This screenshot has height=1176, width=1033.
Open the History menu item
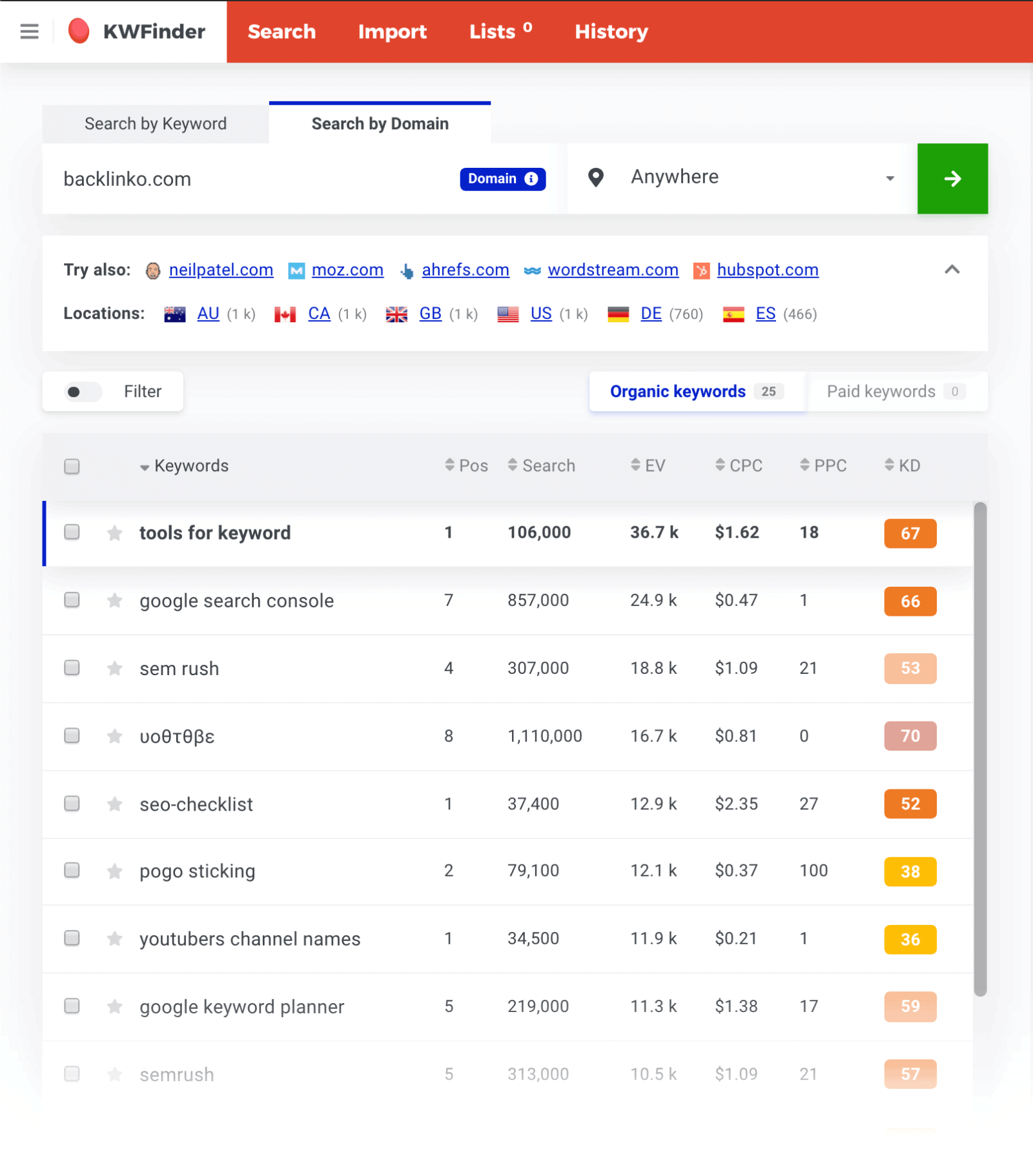(x=610, y=32)
